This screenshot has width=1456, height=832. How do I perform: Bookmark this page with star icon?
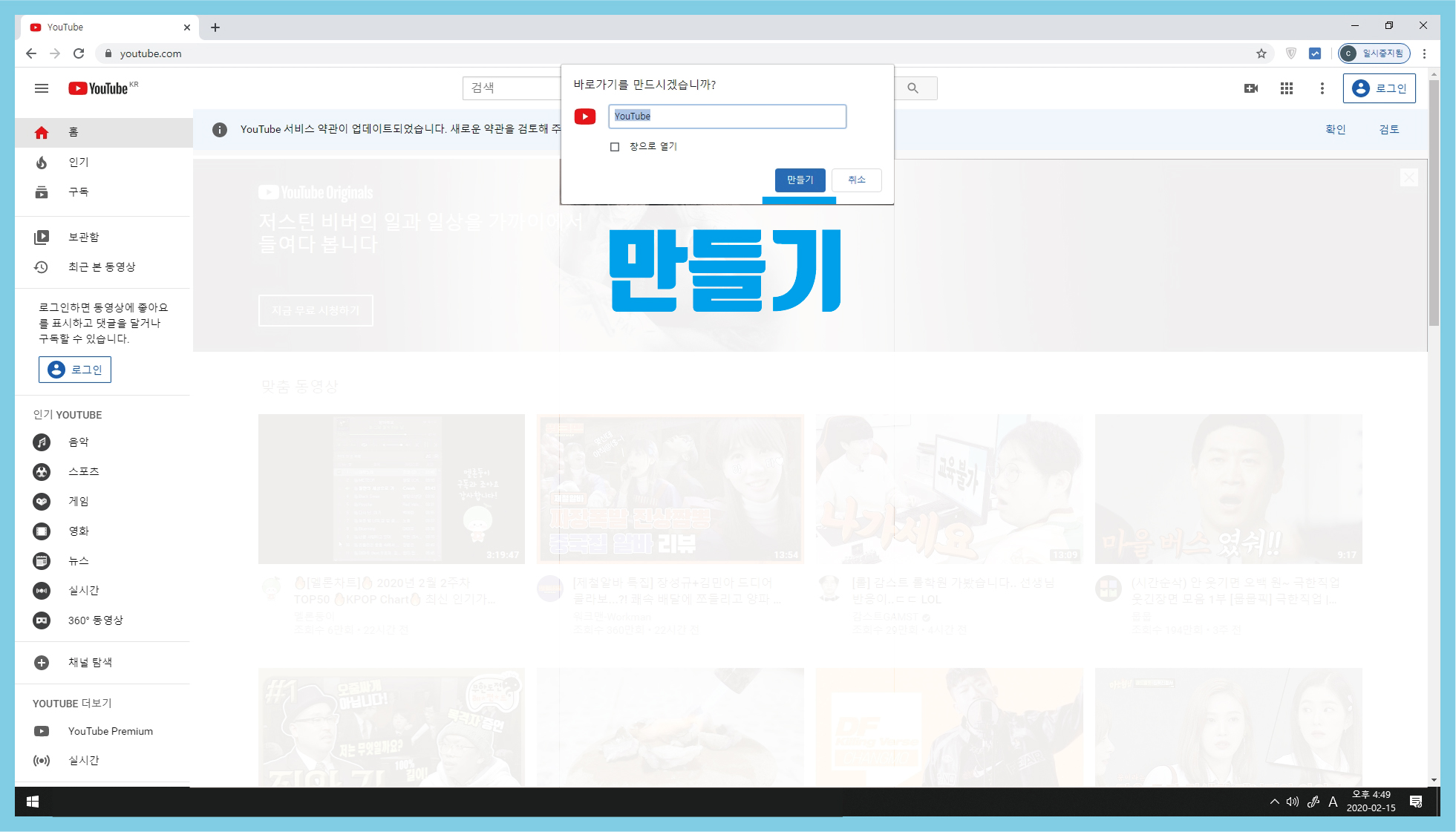(x=1261, y=53)
